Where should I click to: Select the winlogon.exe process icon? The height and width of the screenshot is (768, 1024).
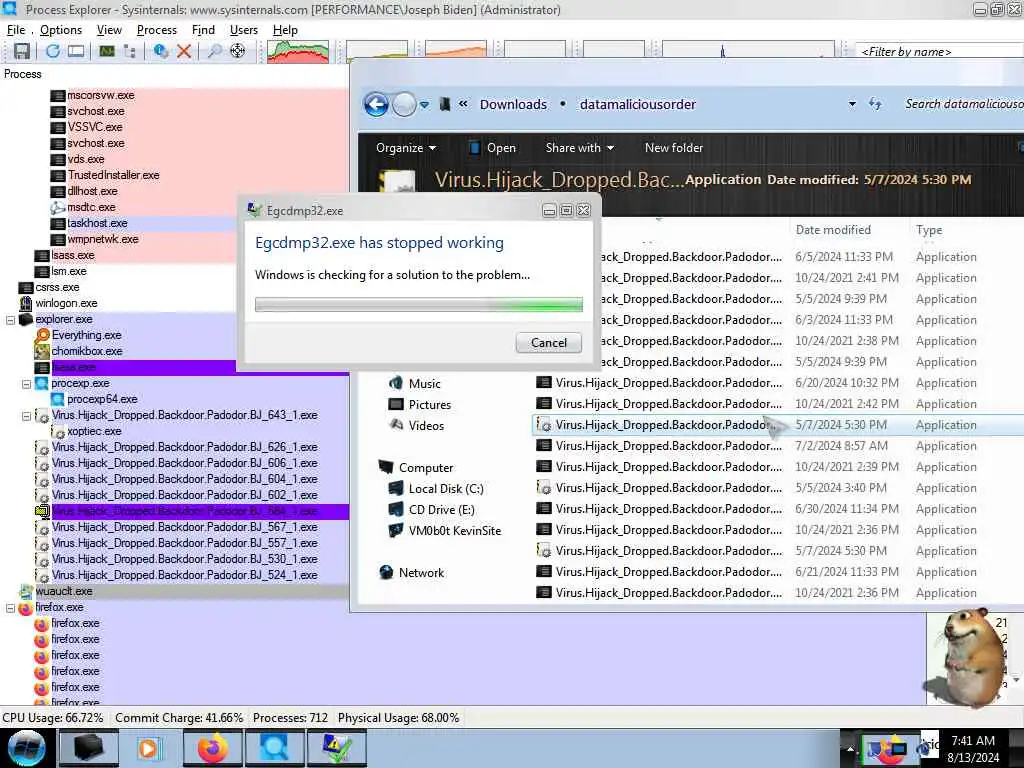point(25,303)
